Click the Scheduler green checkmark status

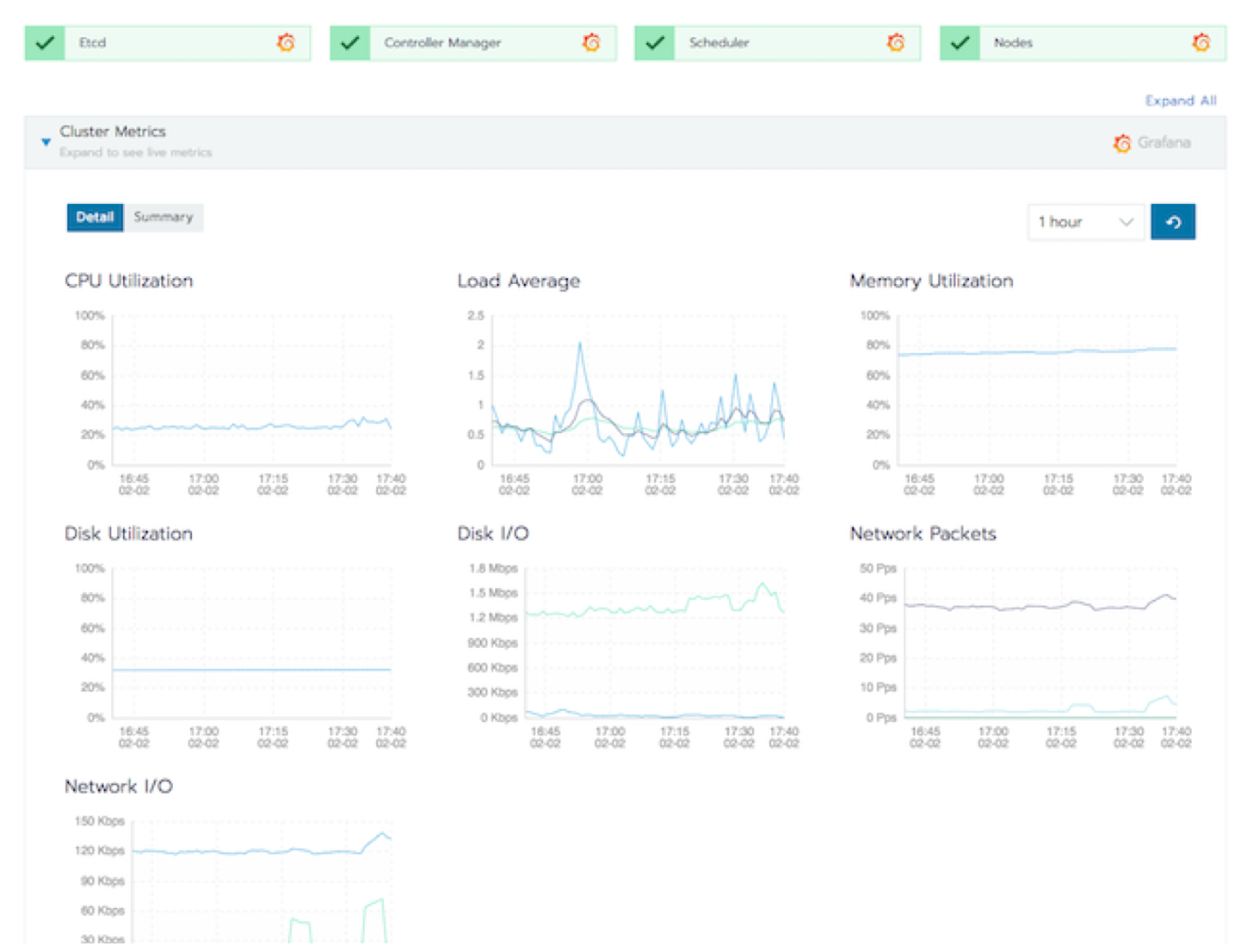[655, 42]
